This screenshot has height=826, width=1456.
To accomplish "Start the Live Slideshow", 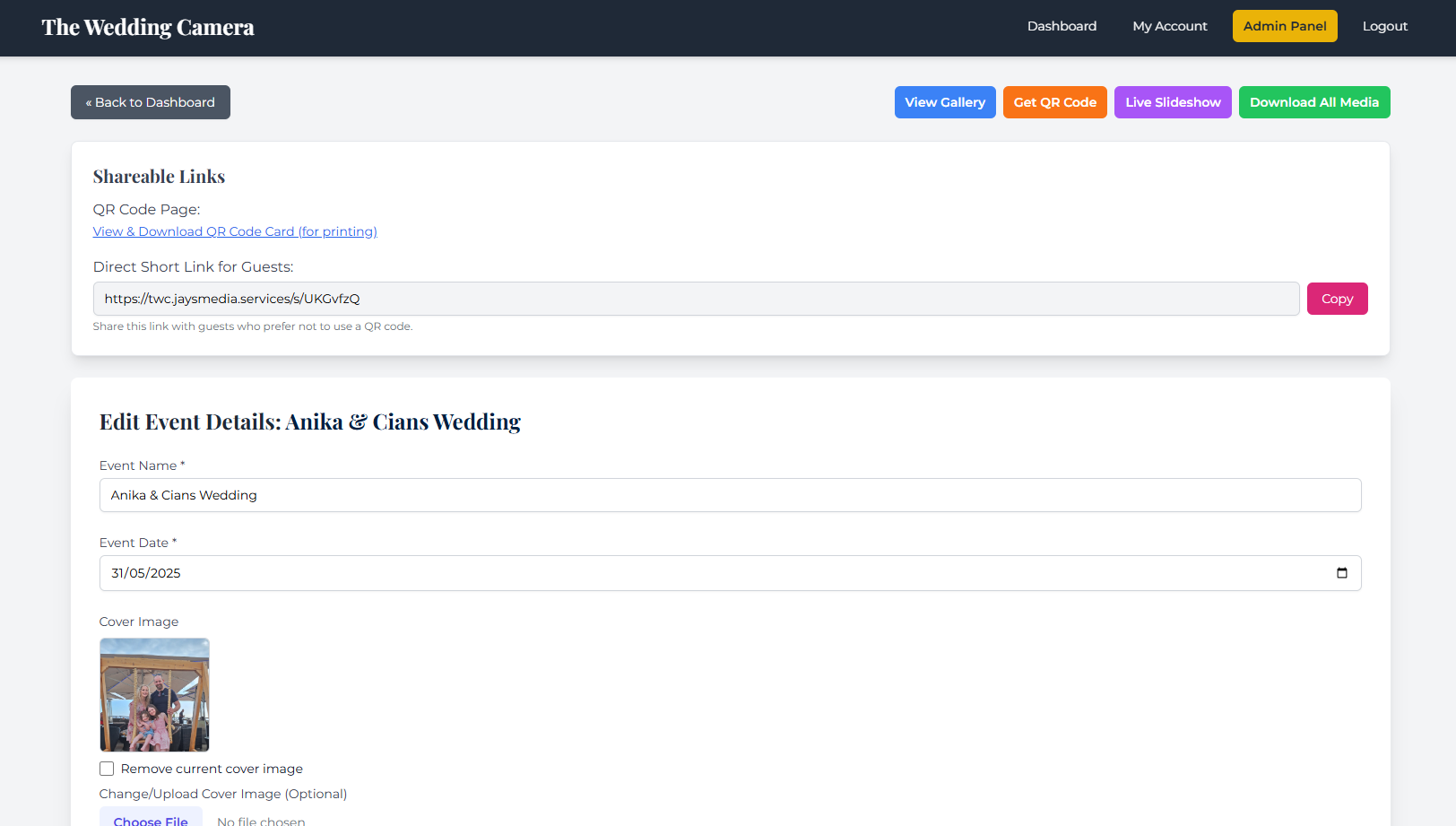I will (1172, 102).
